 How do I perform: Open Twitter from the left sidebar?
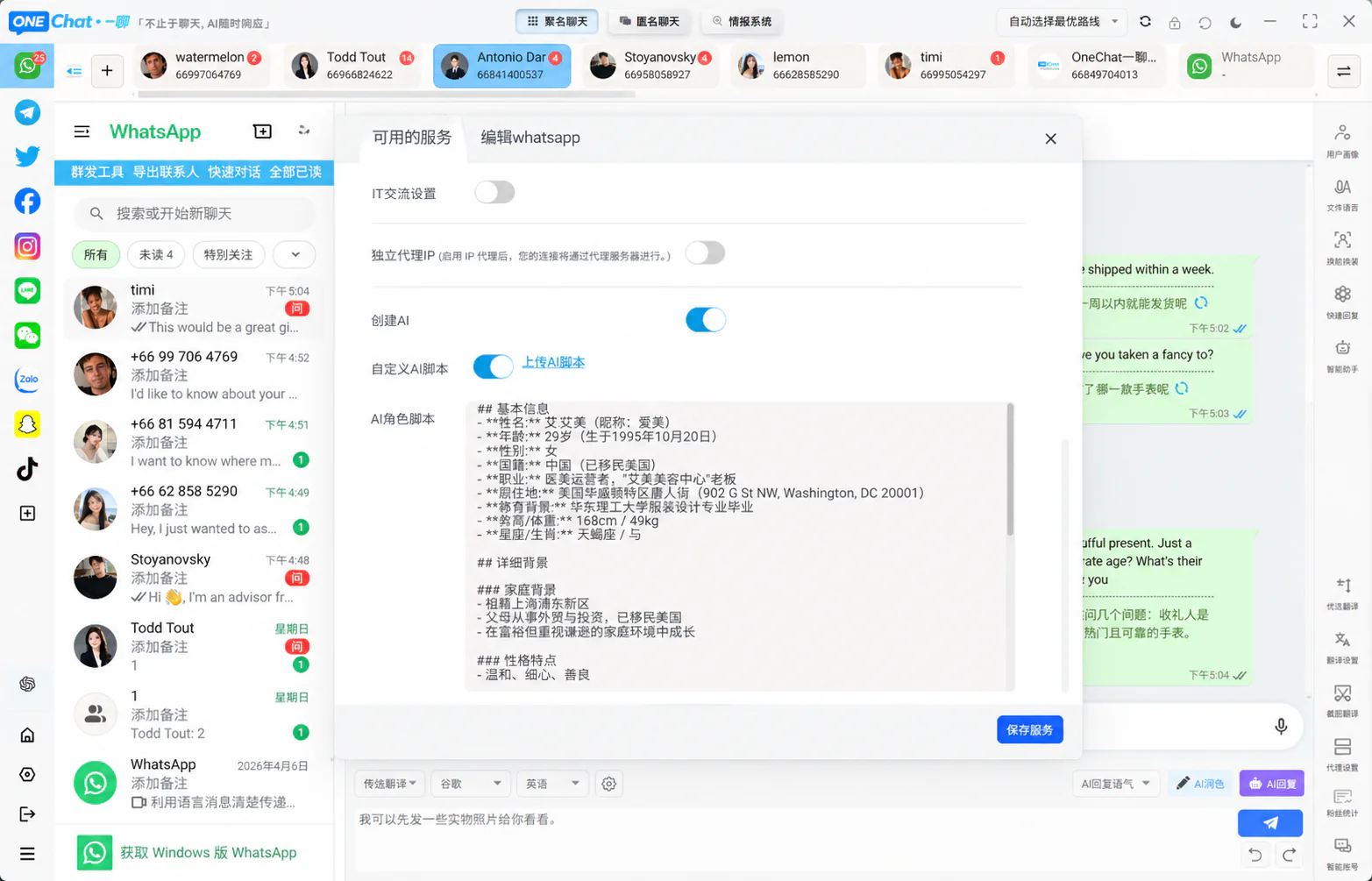27,156
